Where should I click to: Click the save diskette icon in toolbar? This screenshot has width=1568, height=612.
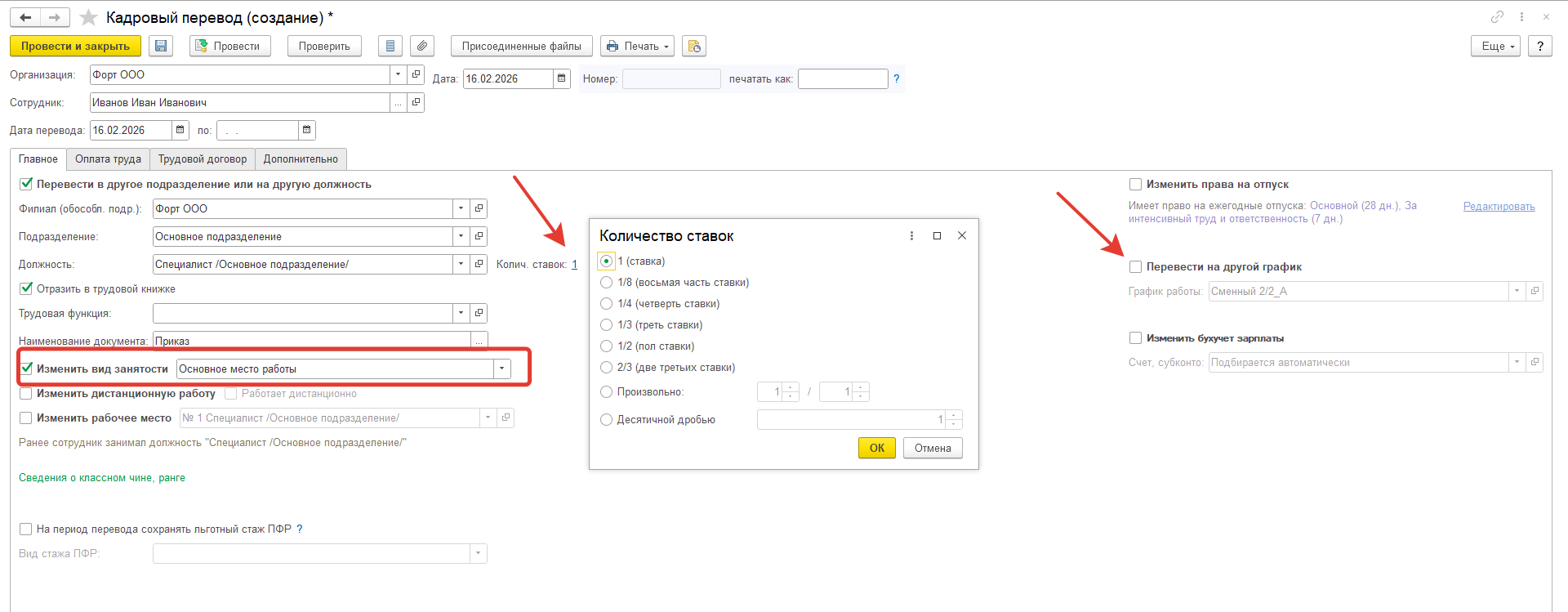tap(161, 47)
